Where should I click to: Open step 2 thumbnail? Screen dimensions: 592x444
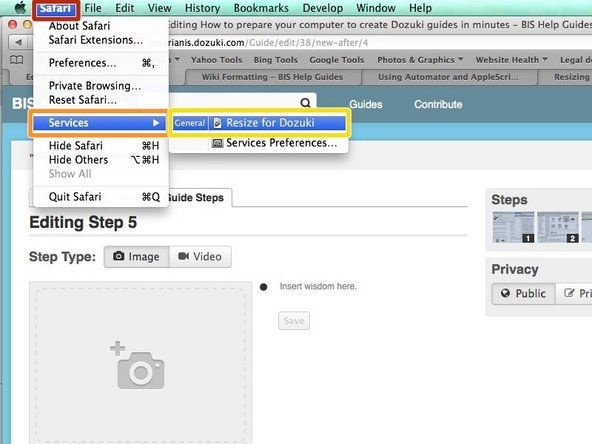coord(558,227)
